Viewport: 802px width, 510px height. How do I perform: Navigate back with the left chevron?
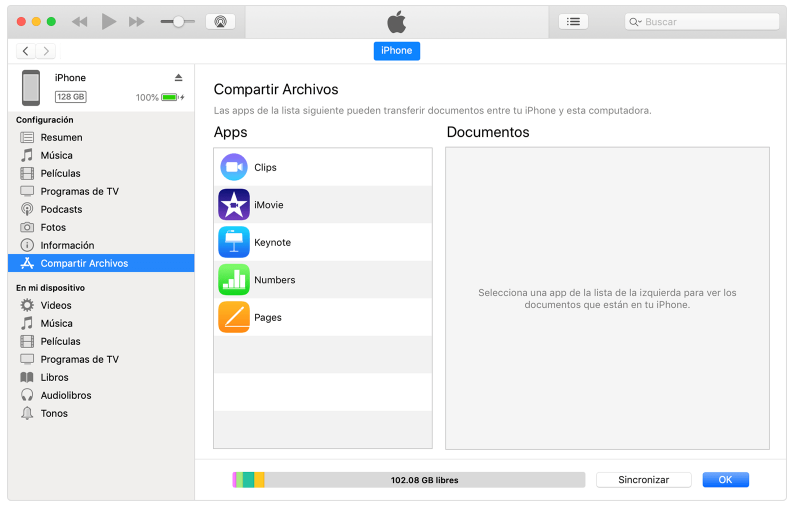pos(26,51)
